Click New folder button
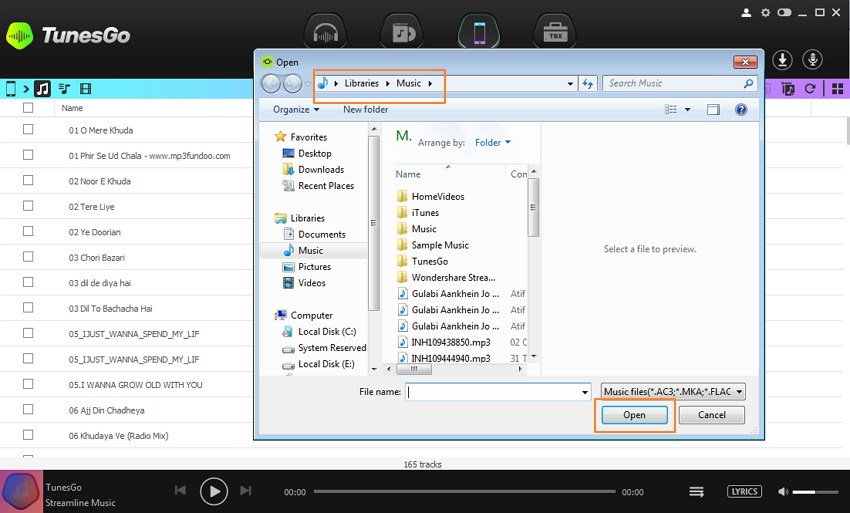The image size is (850, 513). coord(365,110)
